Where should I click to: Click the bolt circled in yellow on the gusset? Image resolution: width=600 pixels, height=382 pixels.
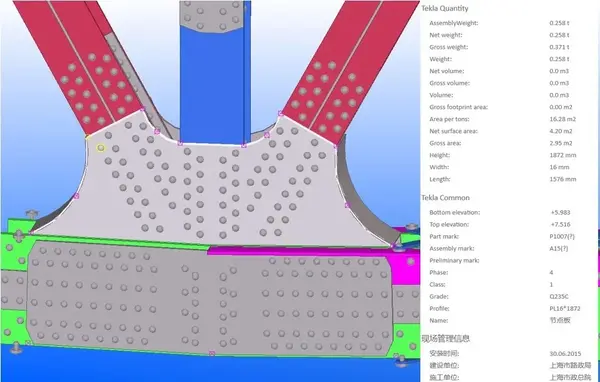[101, 147]
